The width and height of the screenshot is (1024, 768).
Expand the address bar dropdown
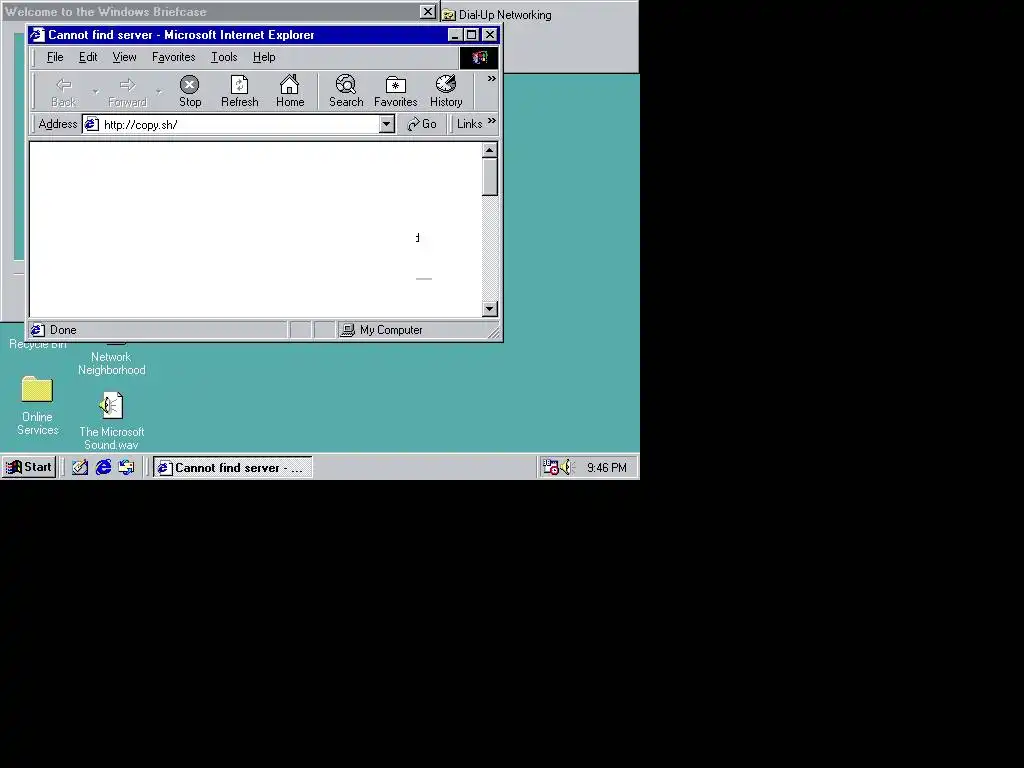[x=387, y=124]
